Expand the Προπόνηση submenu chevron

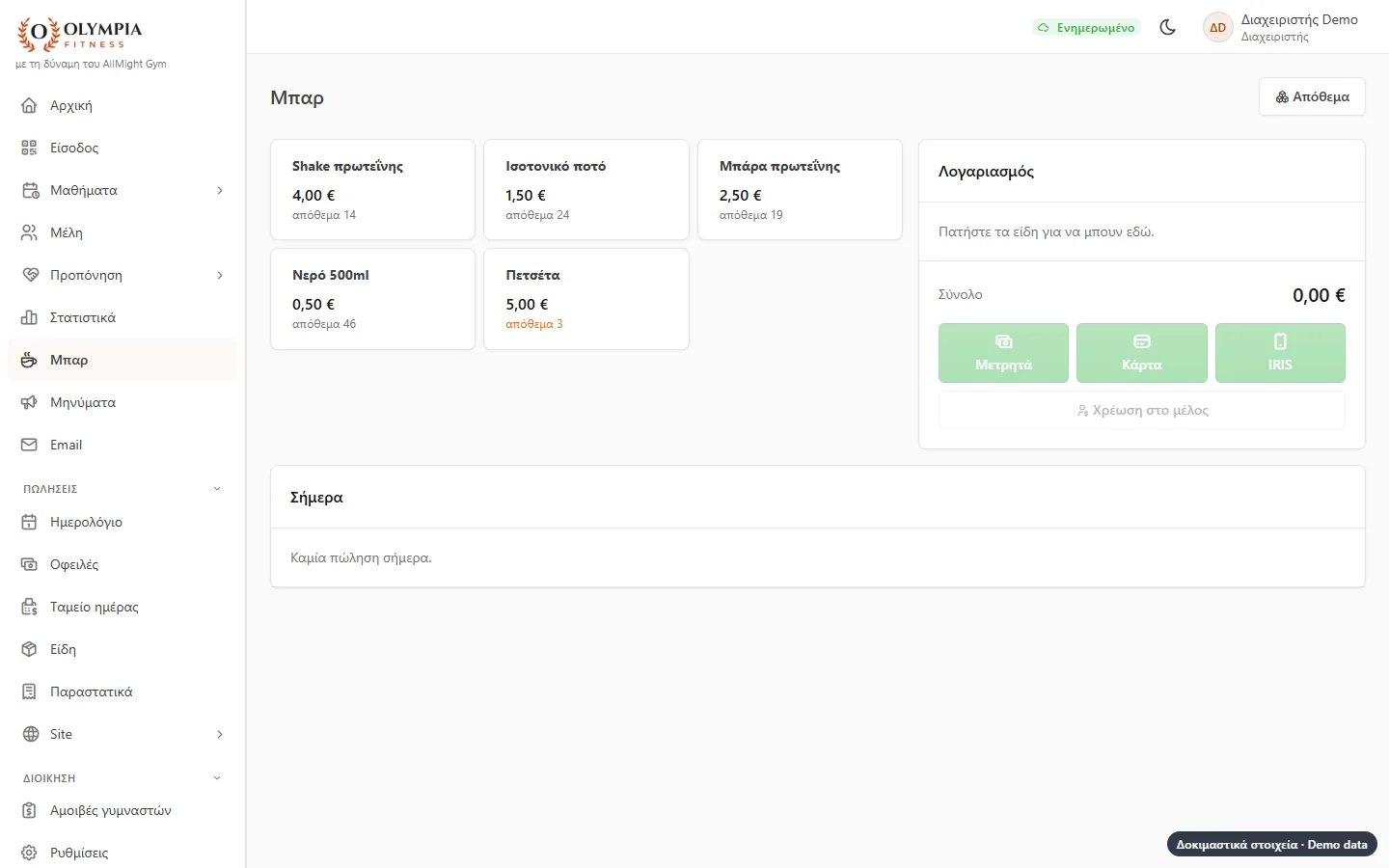(220, 275)
